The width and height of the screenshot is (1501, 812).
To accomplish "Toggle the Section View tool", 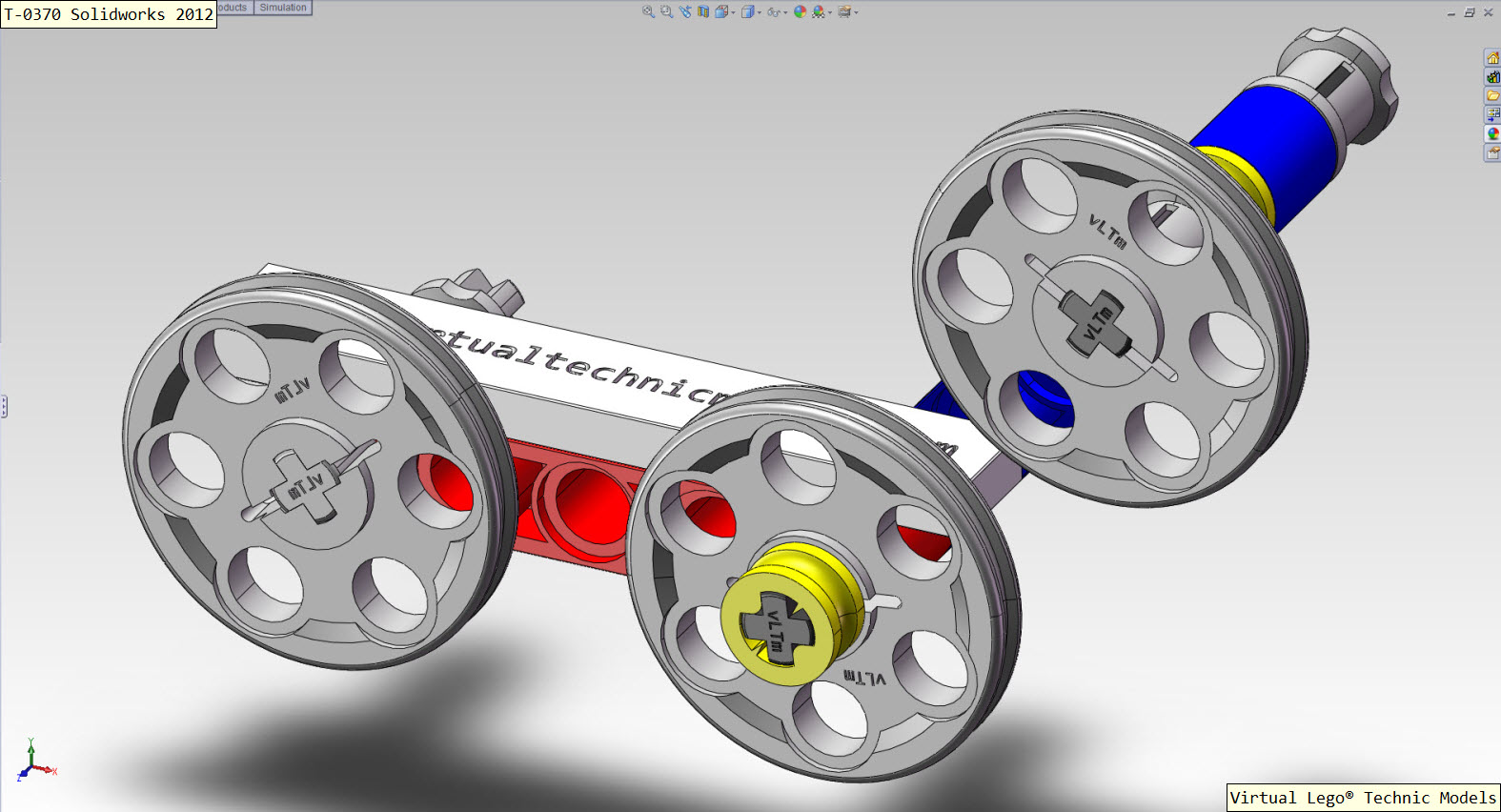I will coord(703,11).
